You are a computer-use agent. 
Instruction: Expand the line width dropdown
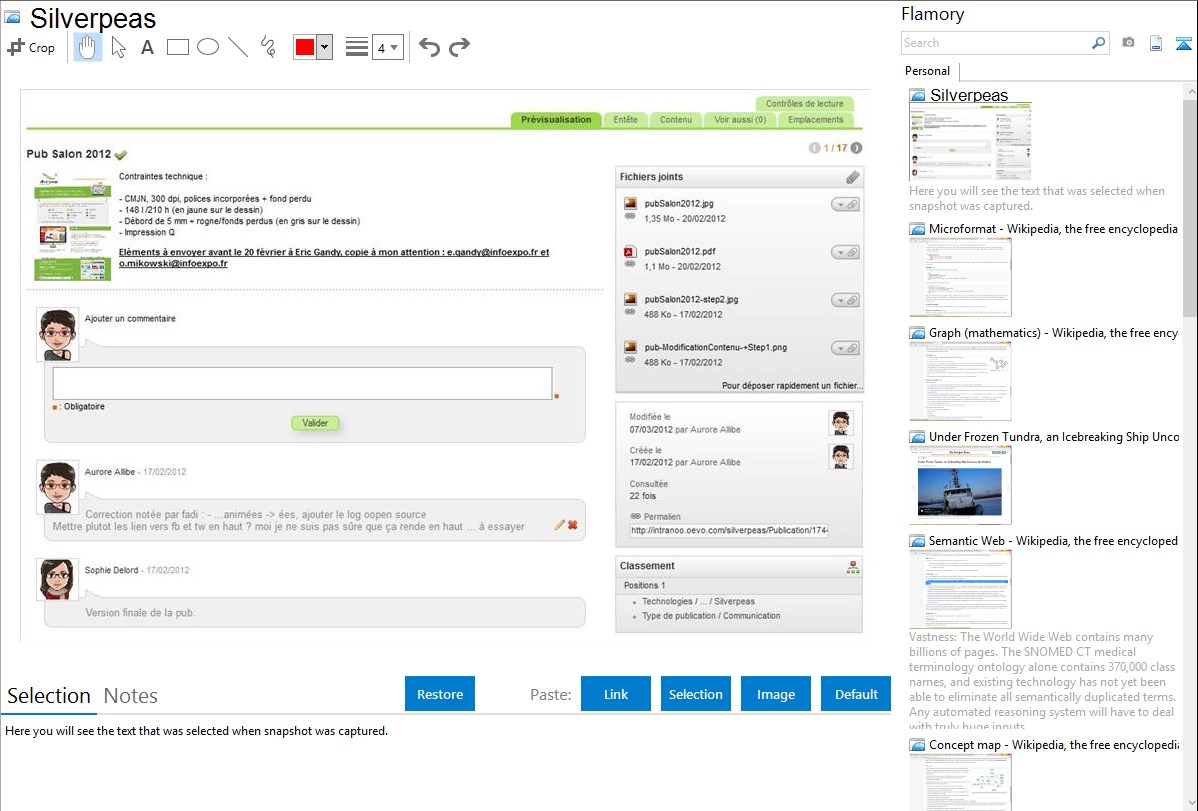[x=388, y=47]
